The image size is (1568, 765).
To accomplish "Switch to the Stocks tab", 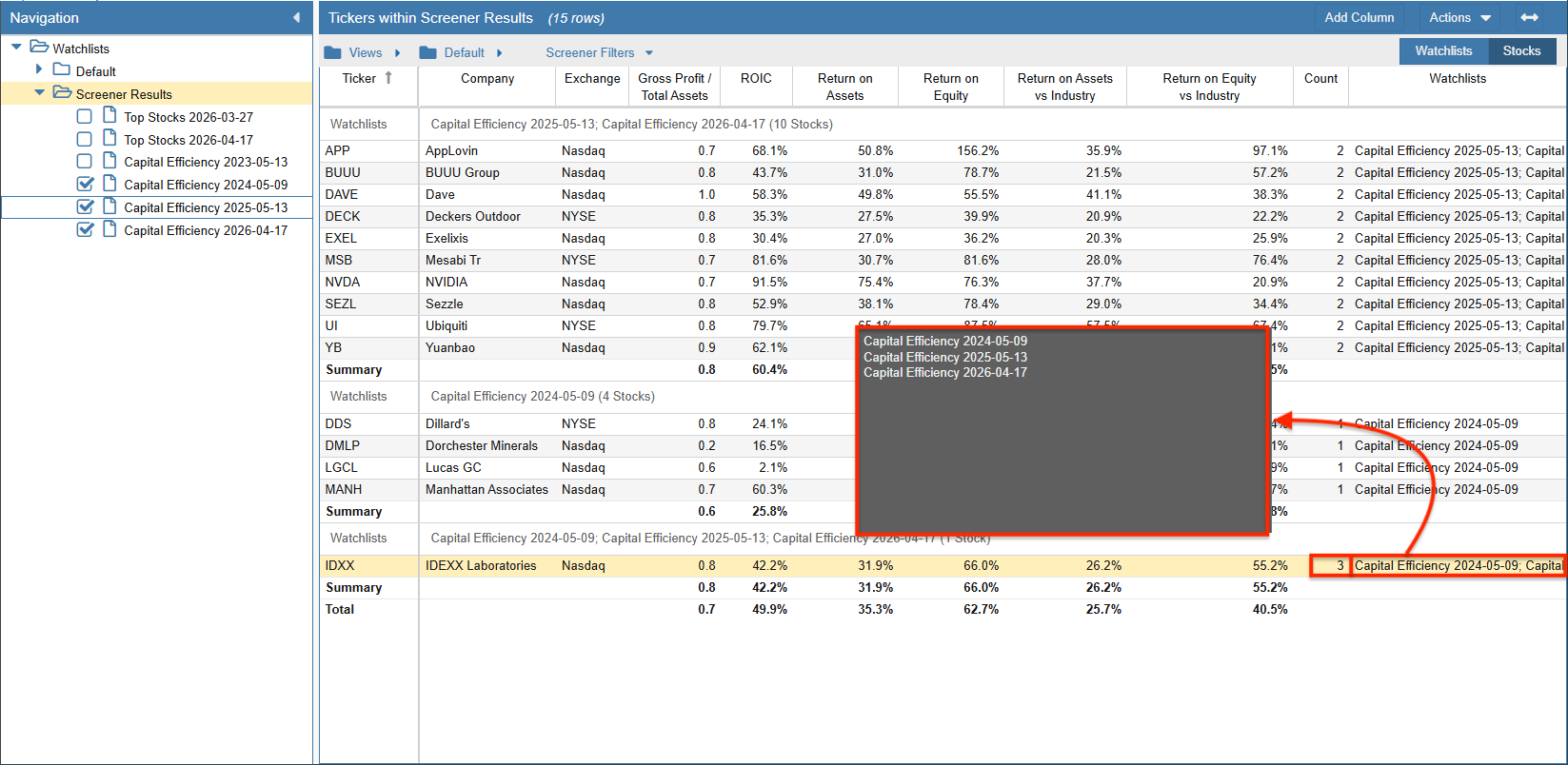I will (1521, 51).
